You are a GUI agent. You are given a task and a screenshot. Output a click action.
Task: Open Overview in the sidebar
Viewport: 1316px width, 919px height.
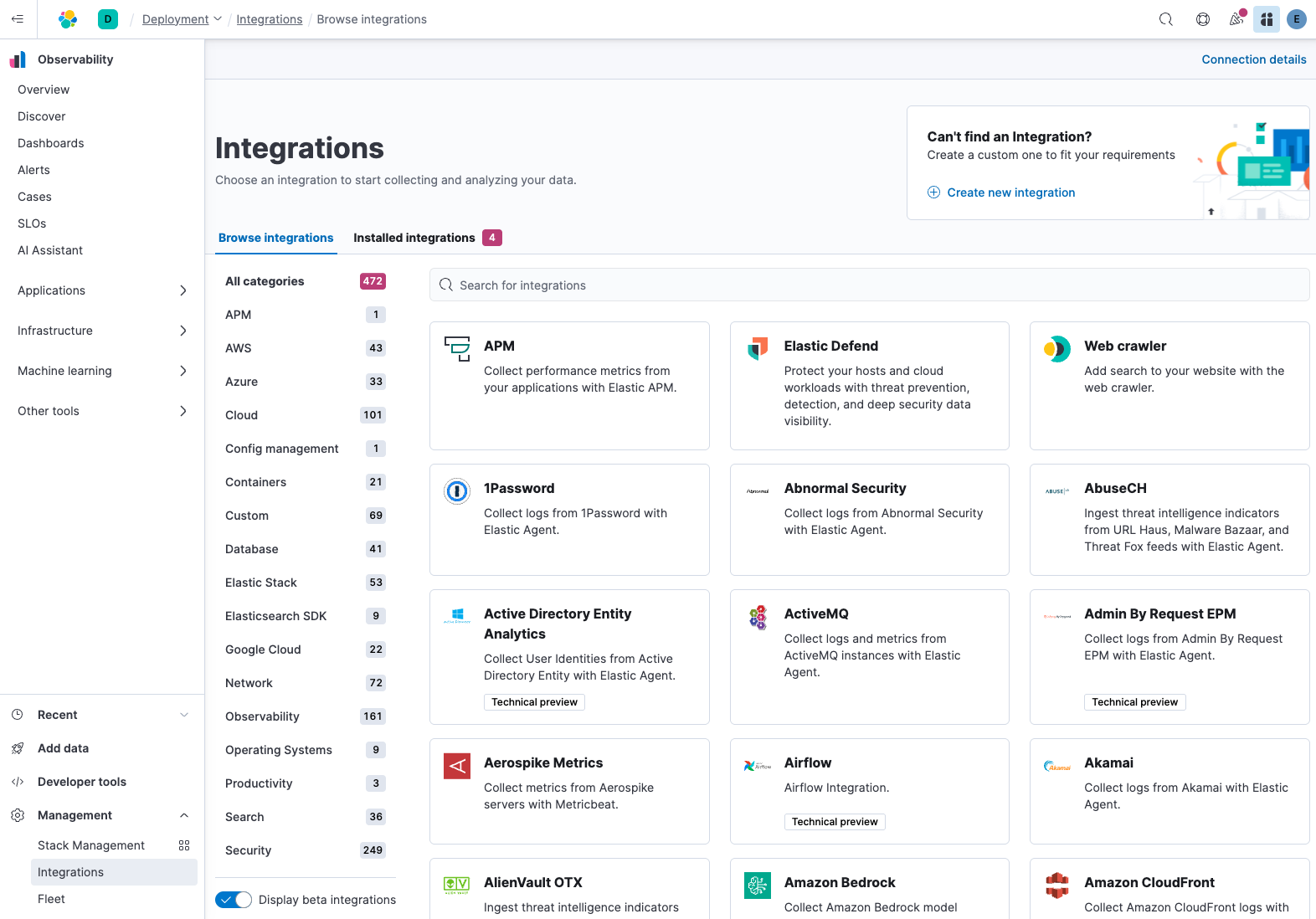click(44, 90)
